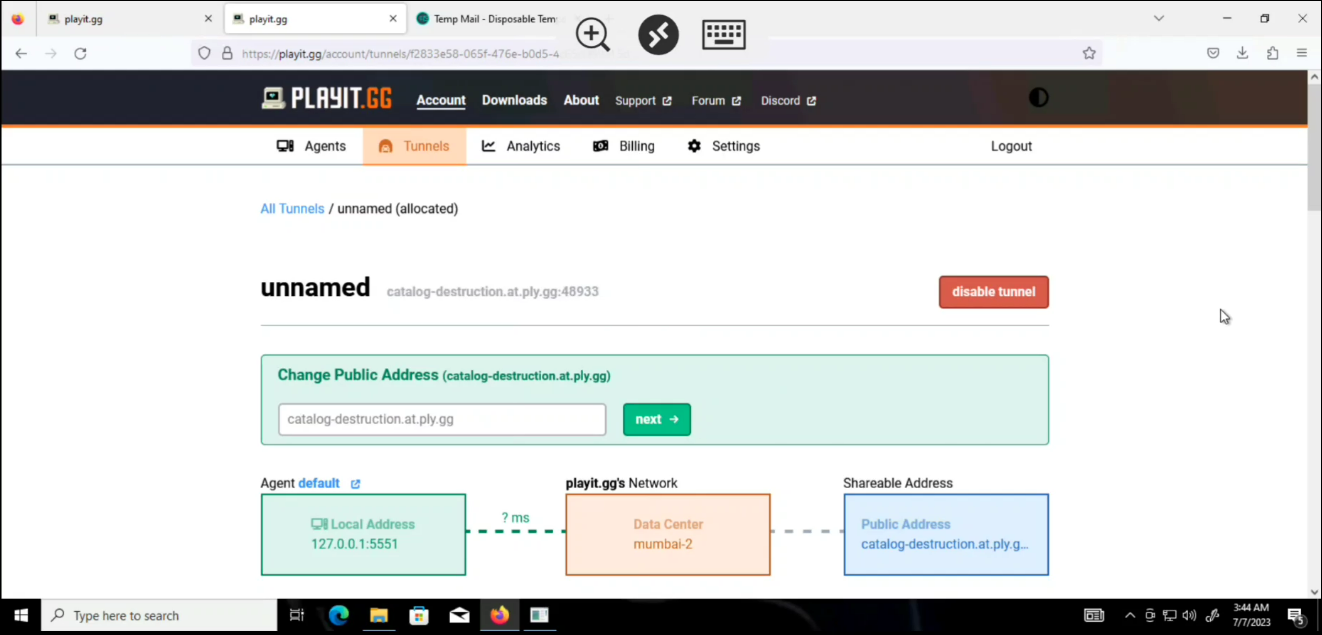
Task: Open the notification center icon
Action: pos(1296,615)
